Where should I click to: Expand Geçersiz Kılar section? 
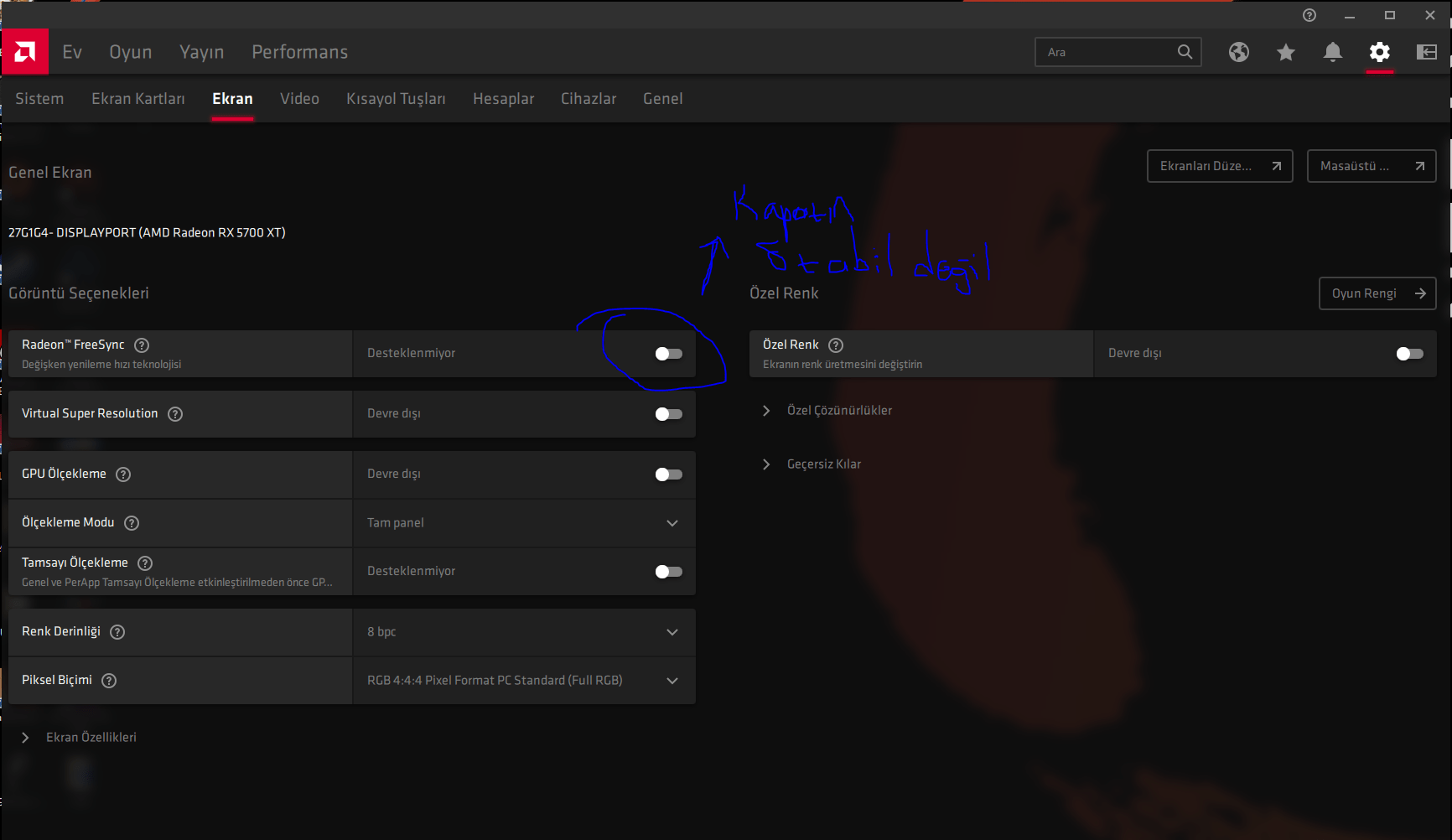pyautogui.click(x=812, y=464)
